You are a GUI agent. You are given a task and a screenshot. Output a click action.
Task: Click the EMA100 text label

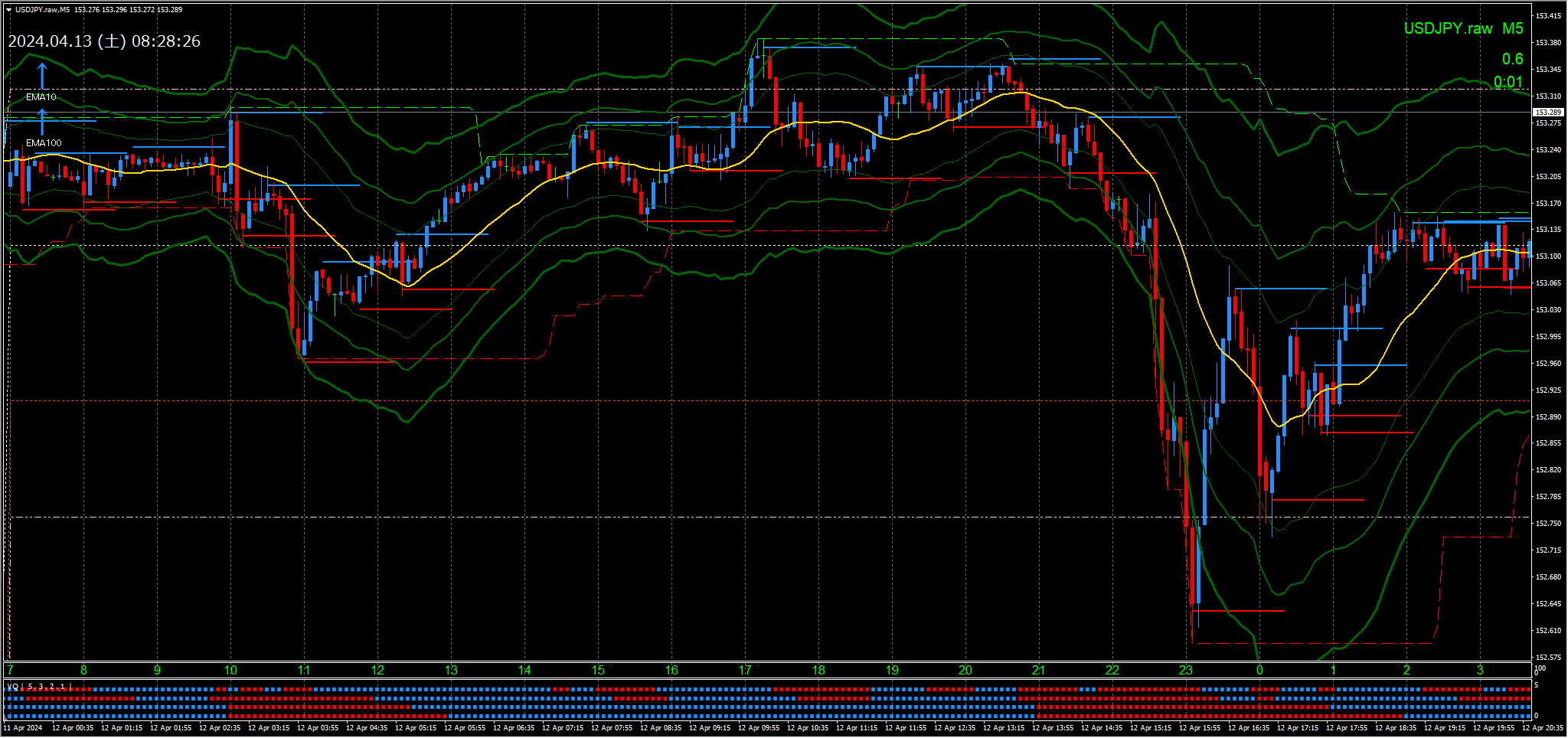(44, 143)
